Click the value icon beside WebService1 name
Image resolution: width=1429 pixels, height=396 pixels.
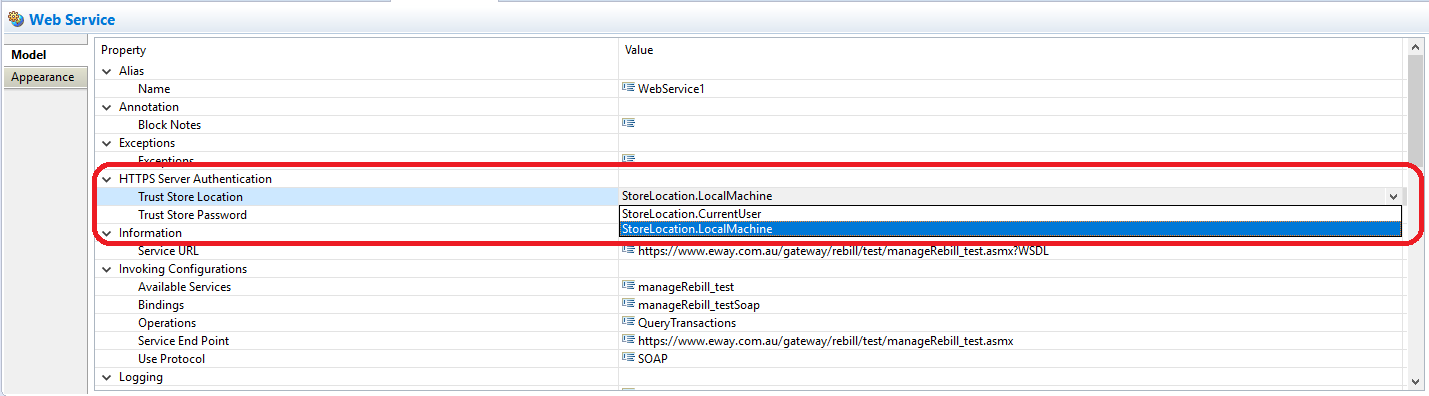(628, 88)
